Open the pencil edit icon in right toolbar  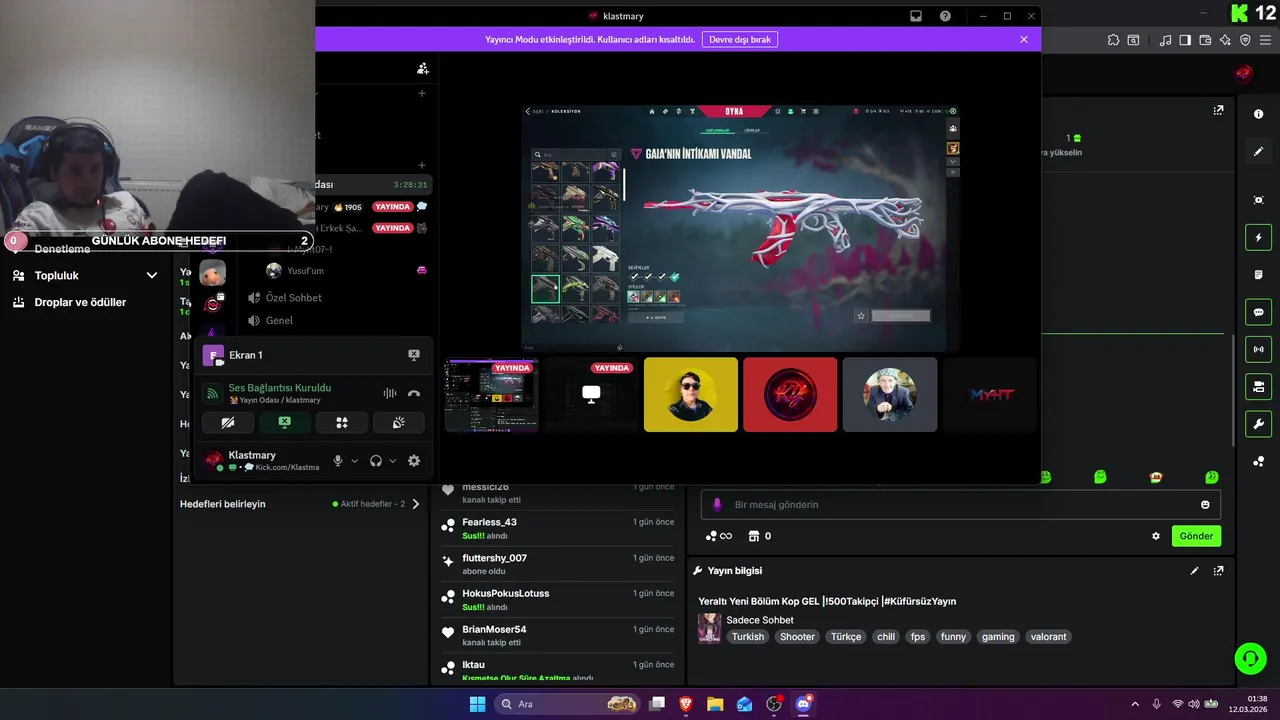coord(1258,152)
